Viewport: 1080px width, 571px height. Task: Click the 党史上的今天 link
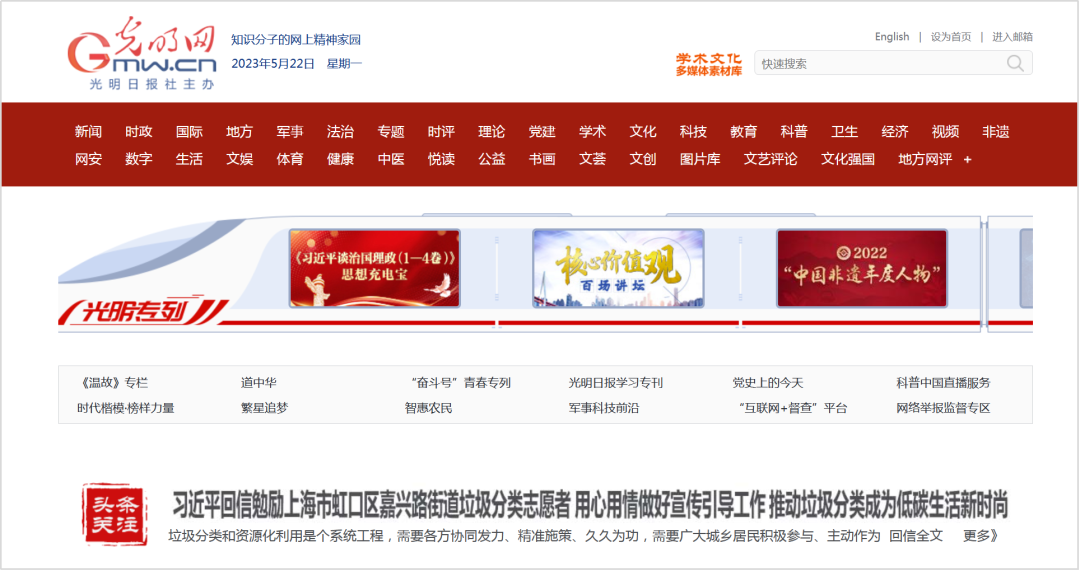point(768,382)
